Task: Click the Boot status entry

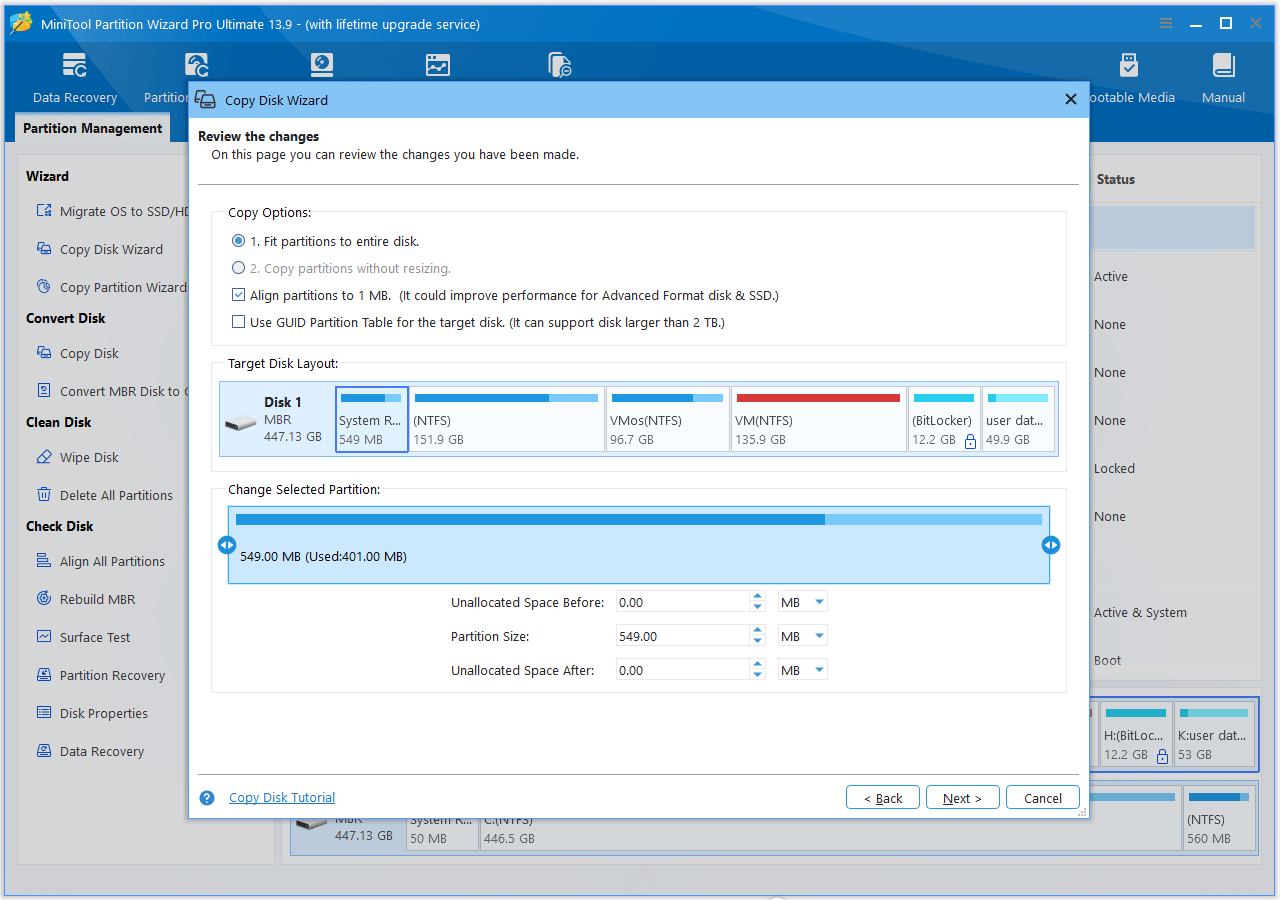Action: [x=1107, y=661]
